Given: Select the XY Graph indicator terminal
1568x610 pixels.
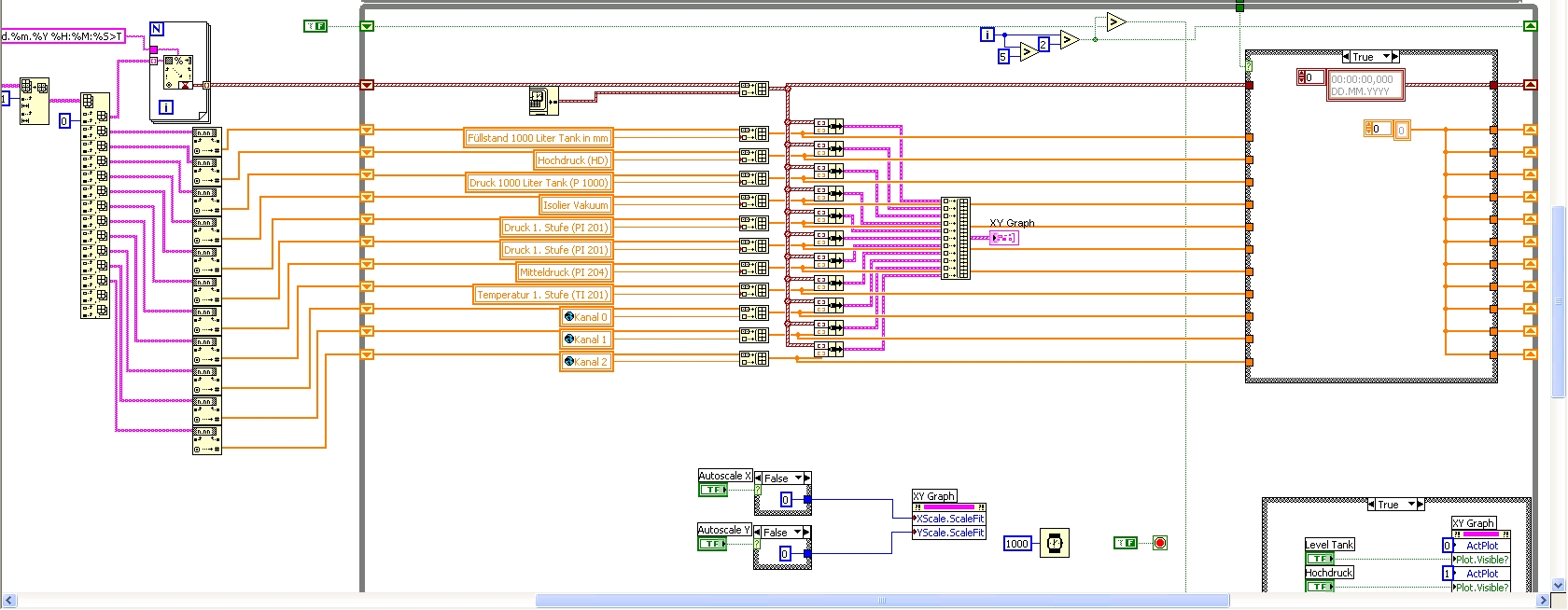Looking at the screenshot, I should [x=1003, y=239].
